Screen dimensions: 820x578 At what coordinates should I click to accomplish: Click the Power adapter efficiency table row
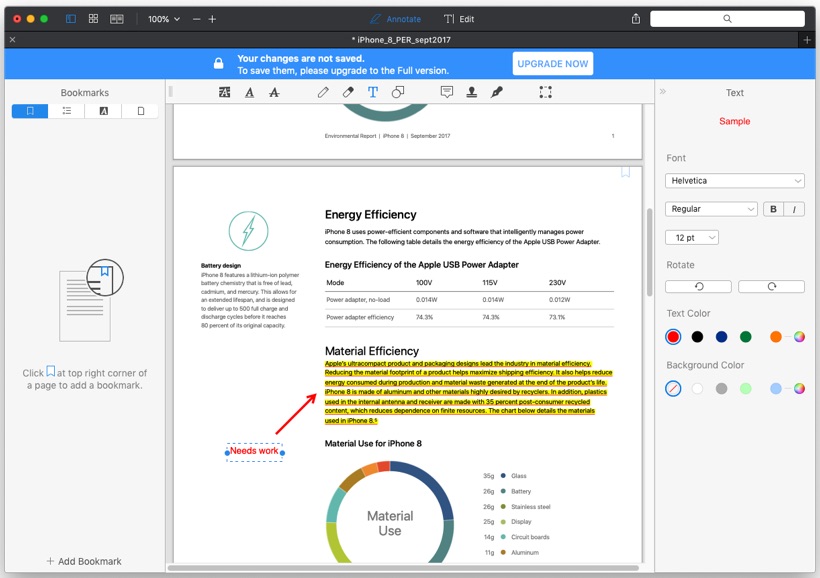pos(469,318)
